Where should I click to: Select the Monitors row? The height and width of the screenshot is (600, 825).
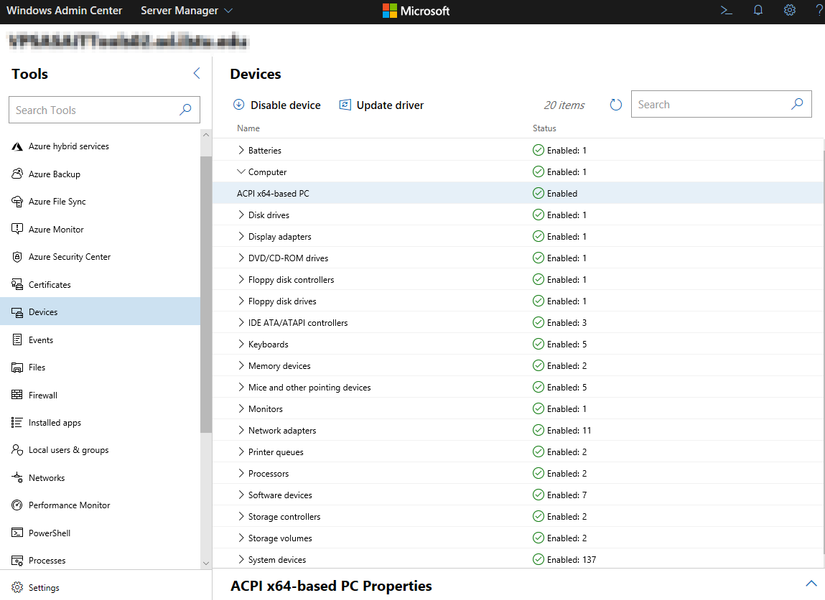518,408
